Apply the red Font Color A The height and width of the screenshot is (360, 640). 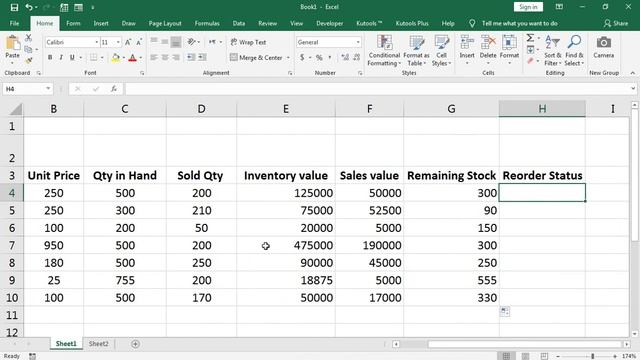click(x=132, y=58)
